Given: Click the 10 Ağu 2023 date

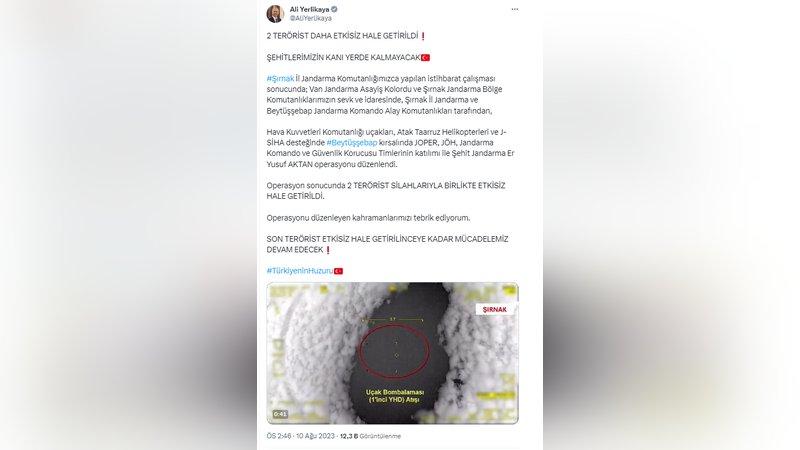Looking at the screenshot, I should pos(317,436).
